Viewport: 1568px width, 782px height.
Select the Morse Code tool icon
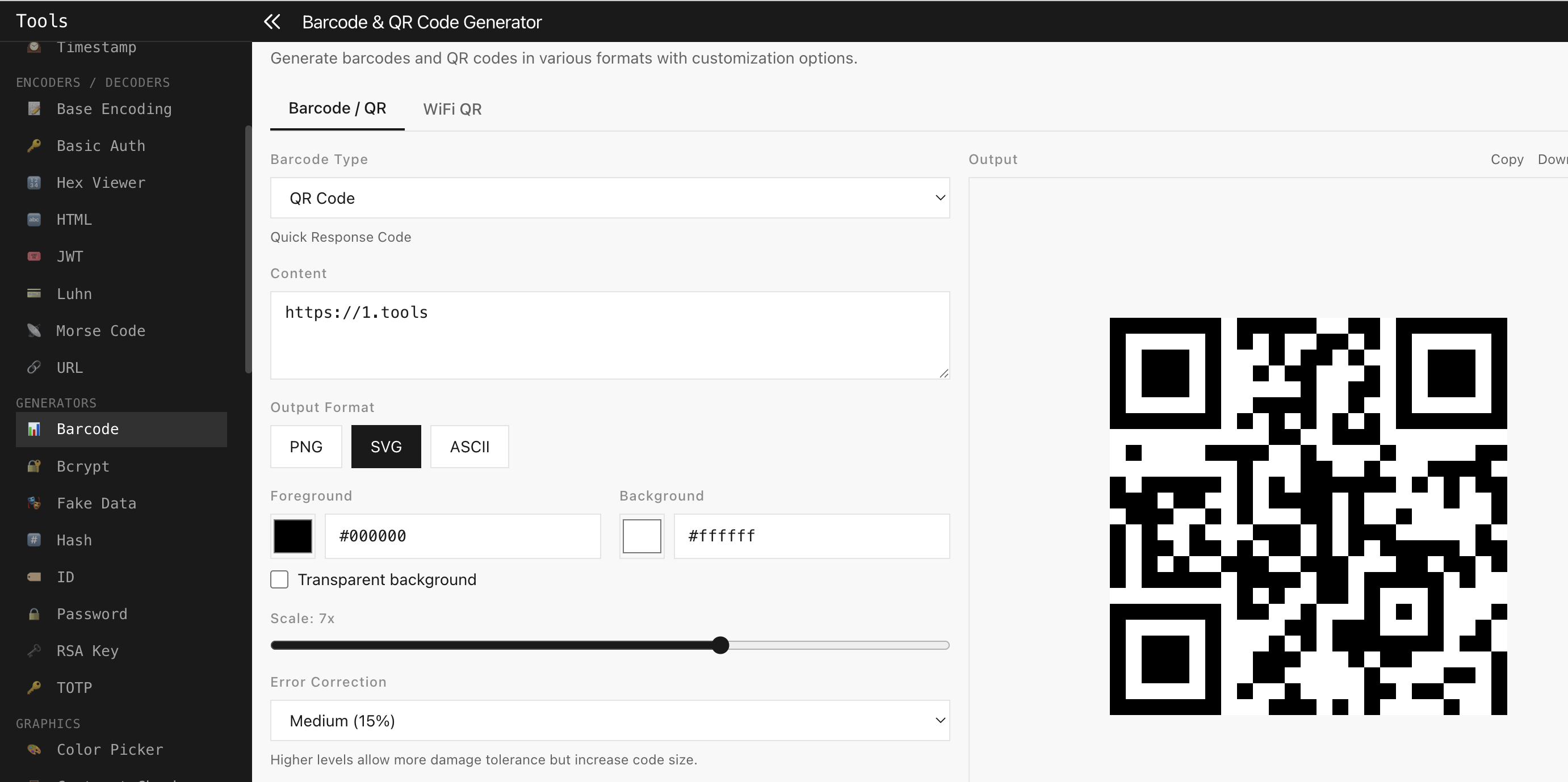click(x=34, y=330)
